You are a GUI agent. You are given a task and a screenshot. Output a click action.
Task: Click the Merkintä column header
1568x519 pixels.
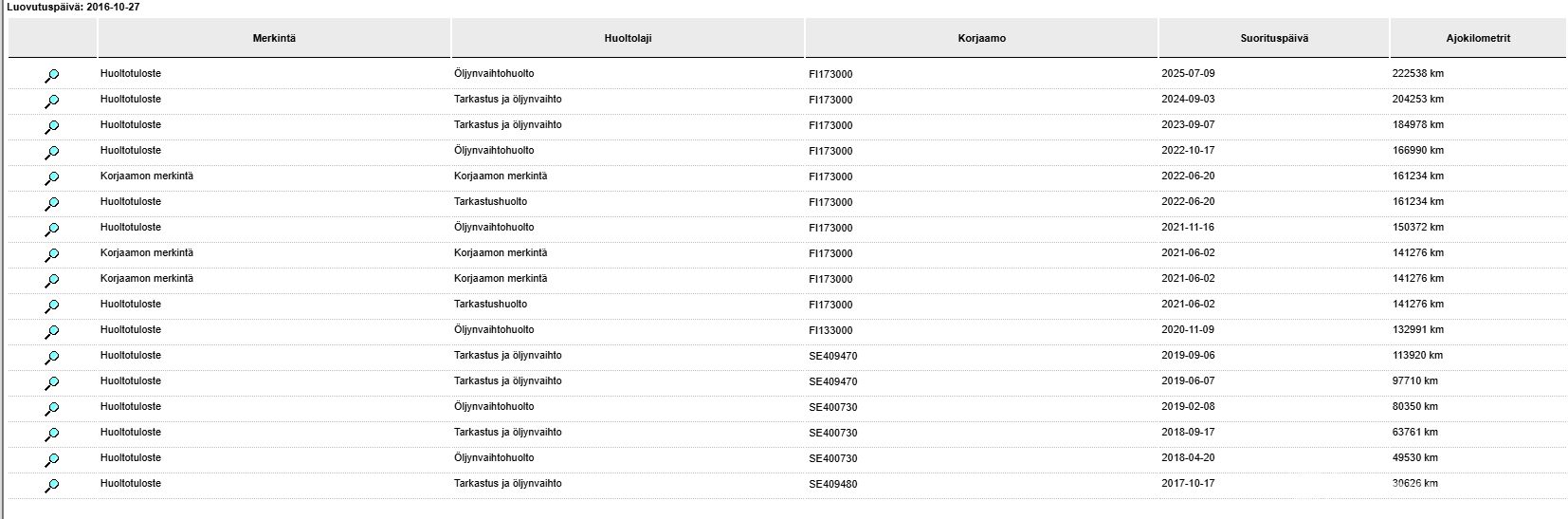click(x=274, y=38)
